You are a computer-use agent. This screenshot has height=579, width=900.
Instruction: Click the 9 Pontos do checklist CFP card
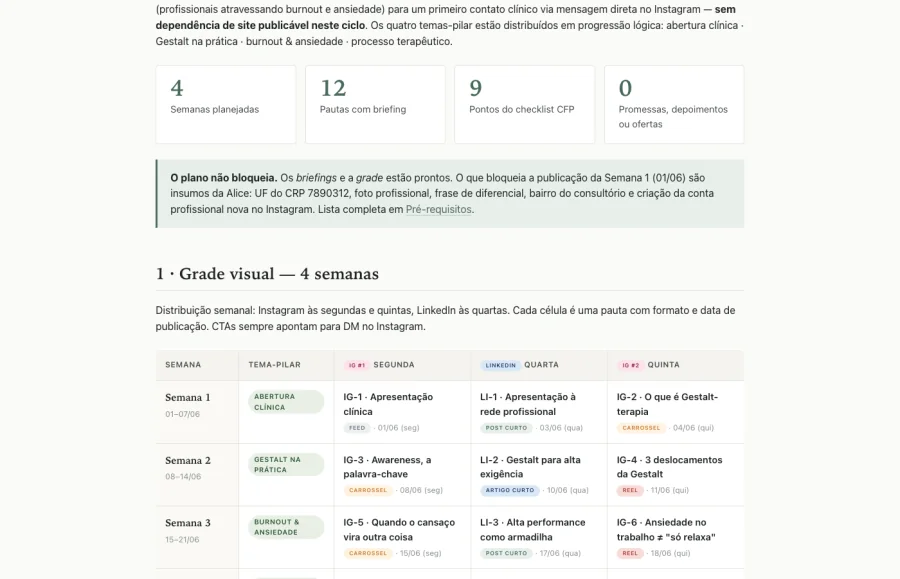(x=525, y=104)
